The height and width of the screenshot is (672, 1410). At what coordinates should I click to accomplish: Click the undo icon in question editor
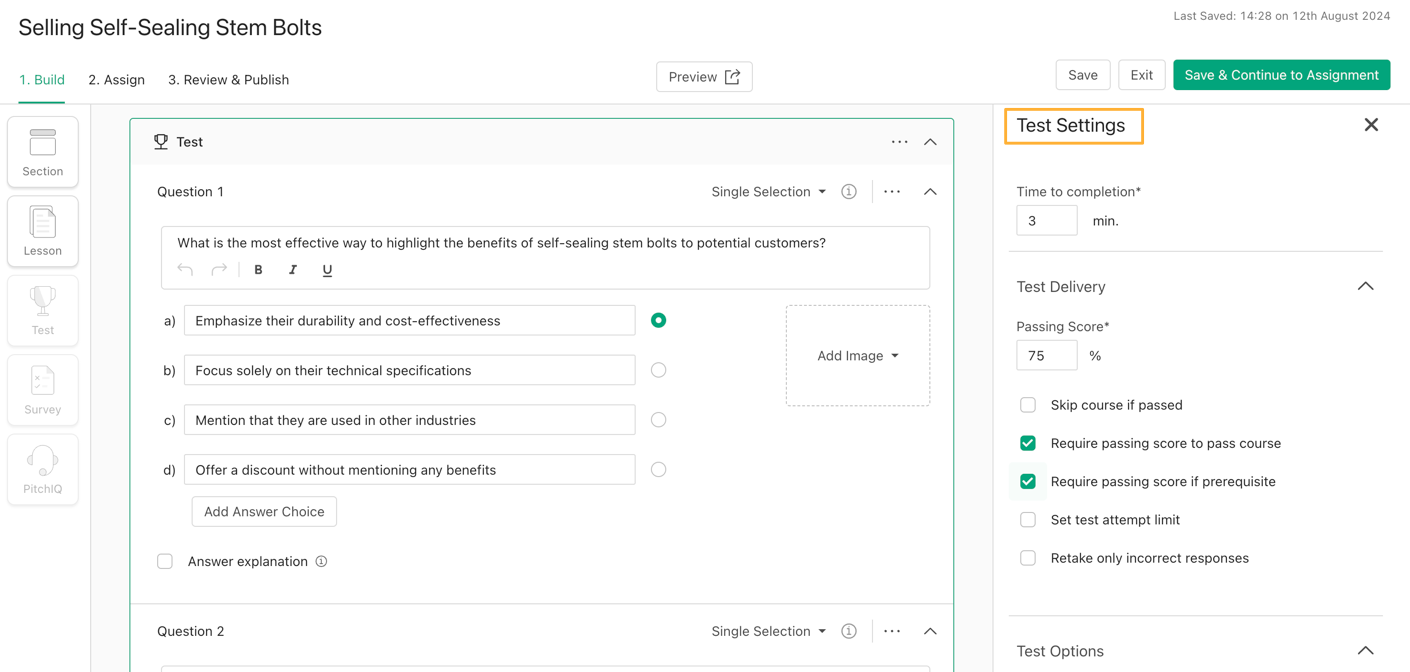[x=185, y=270]
